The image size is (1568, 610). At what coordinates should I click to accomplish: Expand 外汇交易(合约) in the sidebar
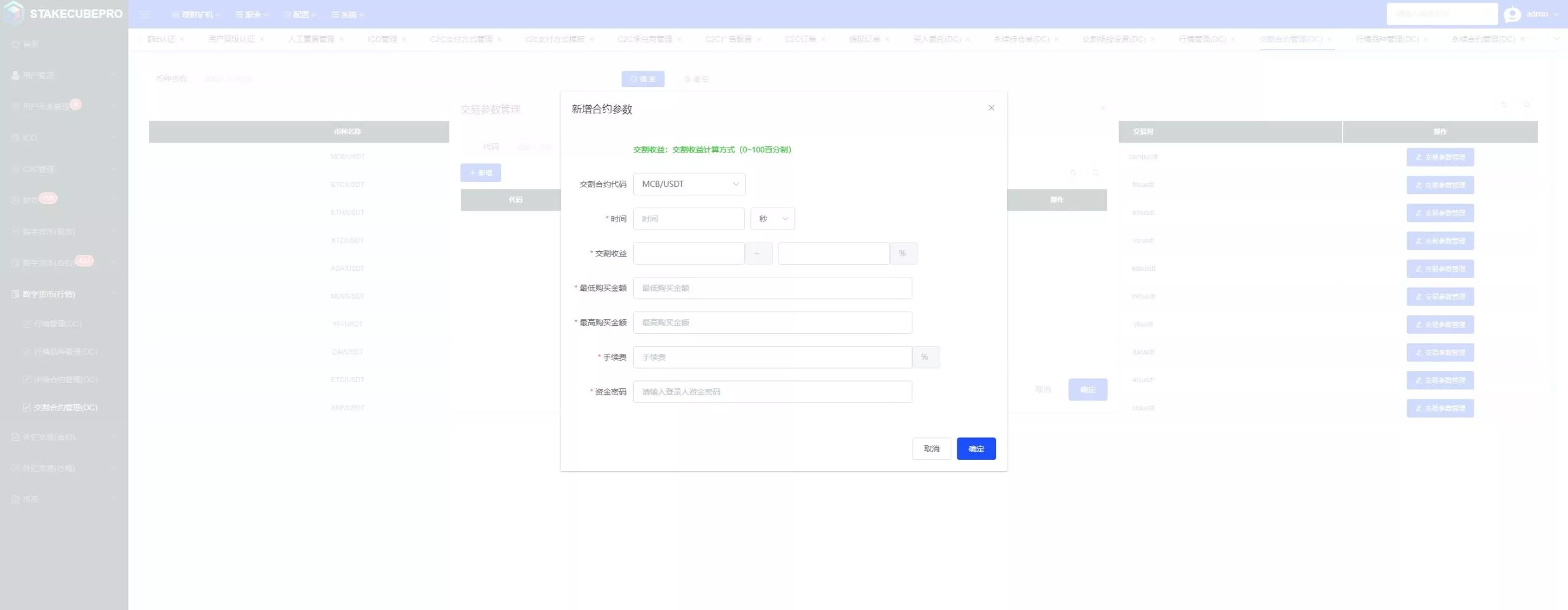(x=64, y=437)
